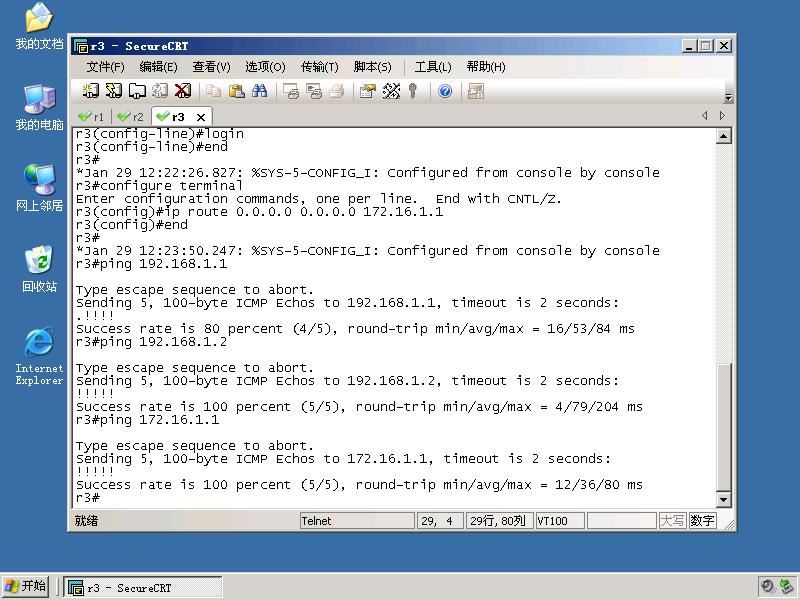The height and width of the screenshot is (600, 800).
Task: Switch to the r2 session tab
Action: click(131, 117)
